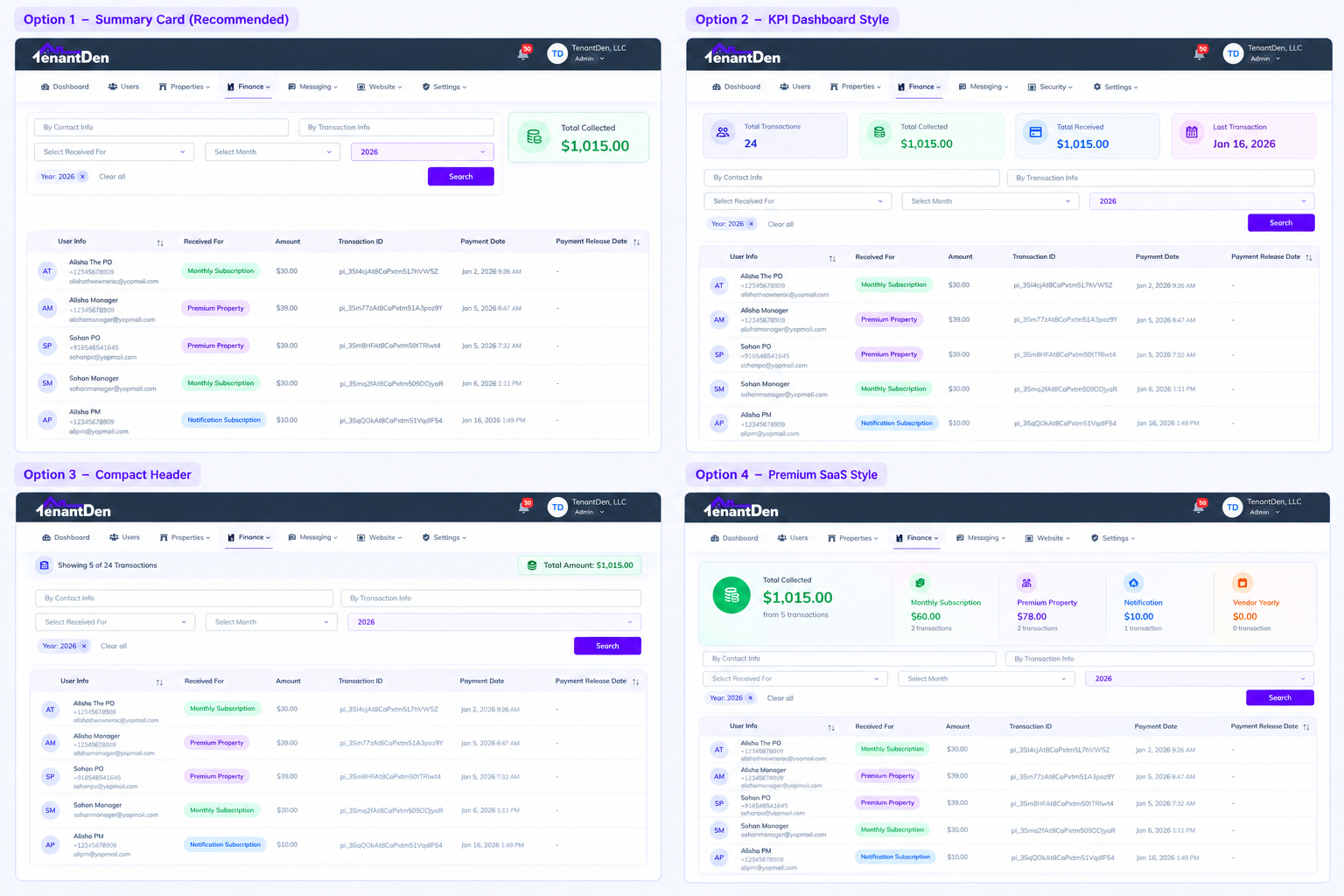The height and width of the screenshot is (896, 1344).
Task: Click the TenantDen logo in Option 3
Action: [73, 507]
